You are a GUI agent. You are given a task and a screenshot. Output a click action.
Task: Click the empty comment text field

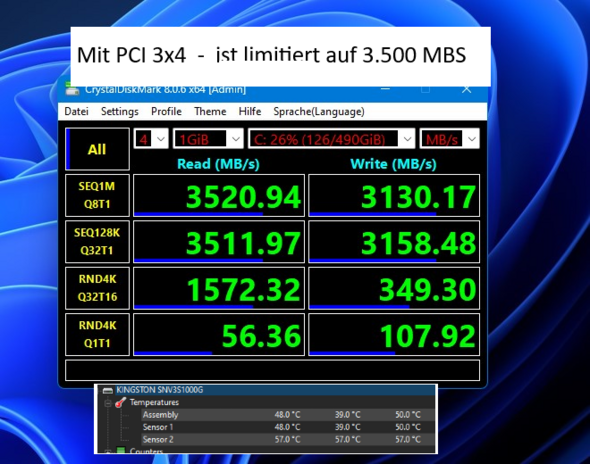point(272,370)
